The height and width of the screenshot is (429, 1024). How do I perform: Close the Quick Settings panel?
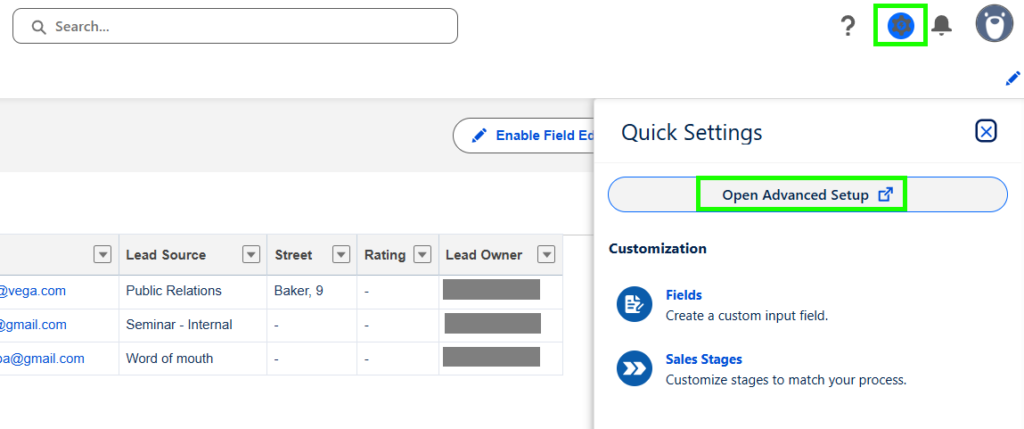click(x=985, y=131)
